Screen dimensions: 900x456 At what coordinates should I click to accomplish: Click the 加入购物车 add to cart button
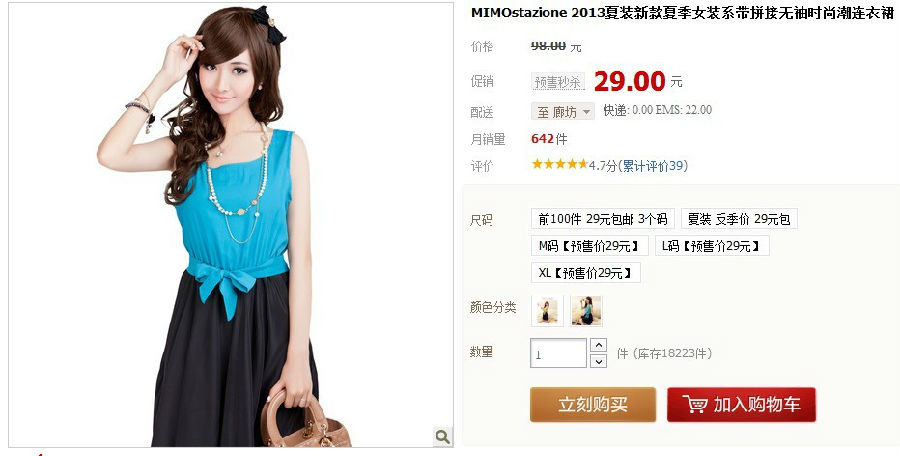click(x=741, y=404)
